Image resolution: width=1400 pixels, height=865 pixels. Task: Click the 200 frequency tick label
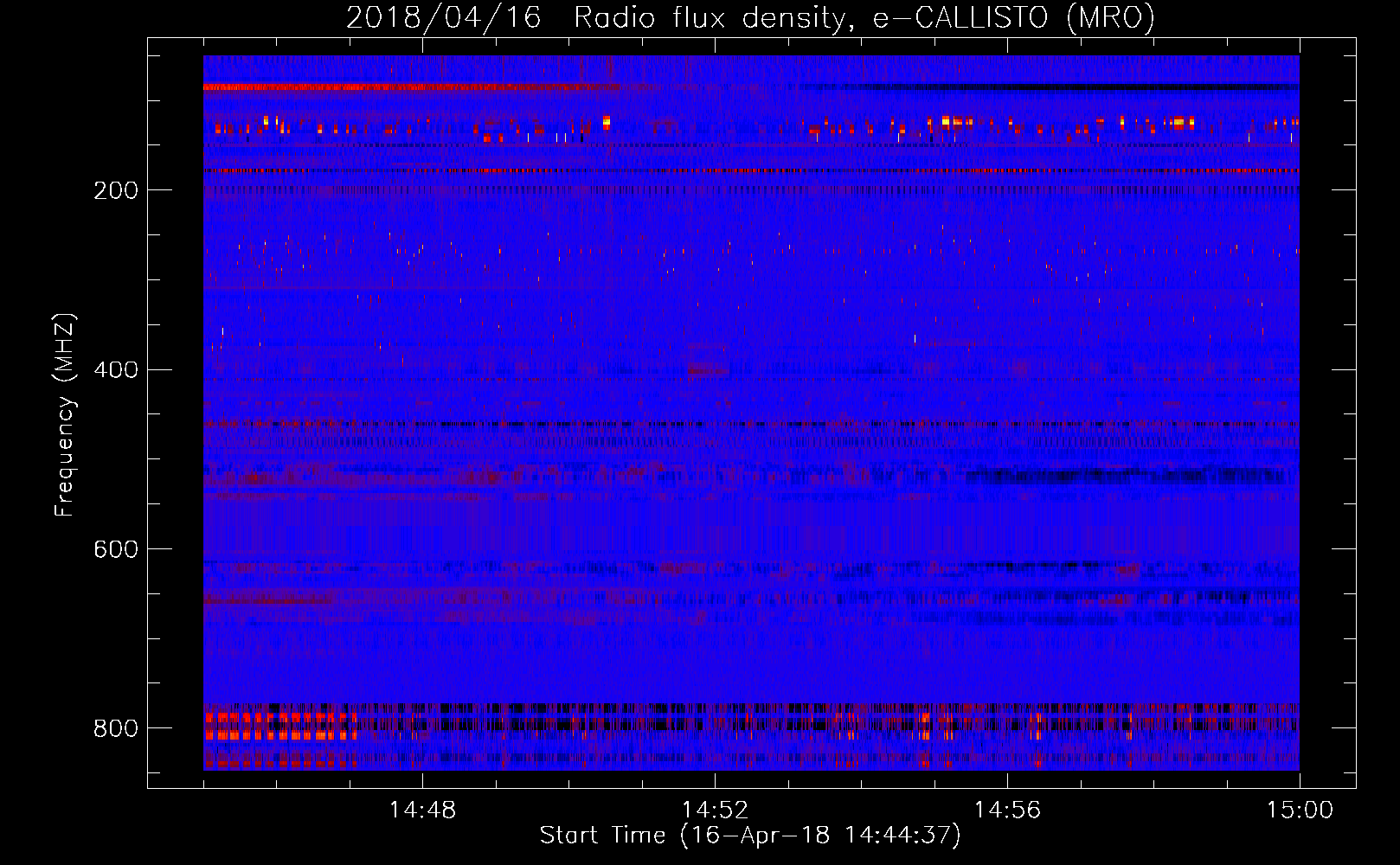(x=116, y=190)
